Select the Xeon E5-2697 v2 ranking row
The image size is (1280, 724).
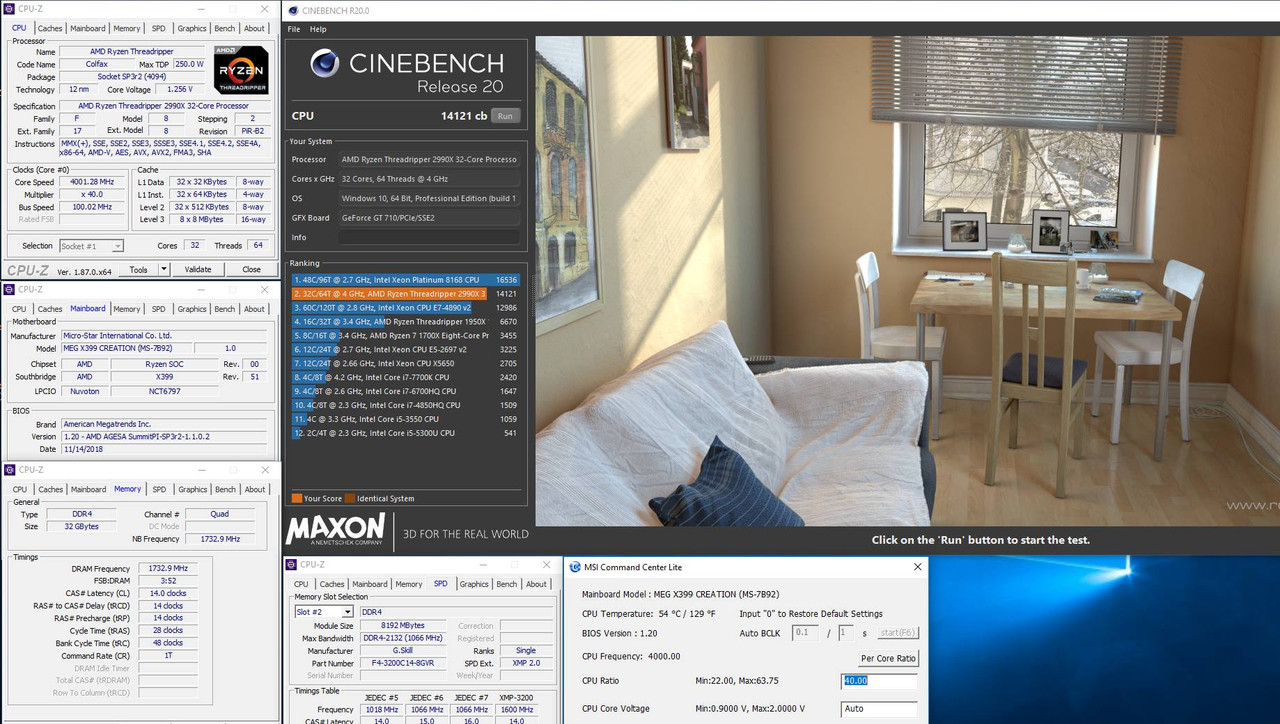pyautogui.click(x=405, y=350)
